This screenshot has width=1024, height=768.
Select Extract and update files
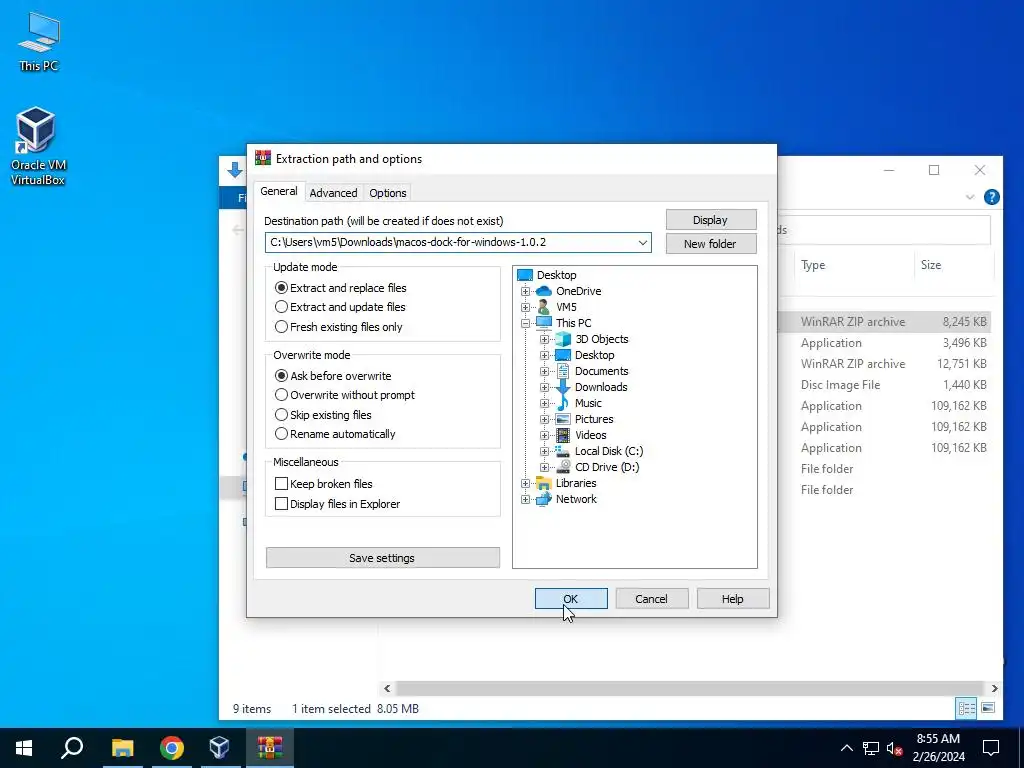point(340,307)
